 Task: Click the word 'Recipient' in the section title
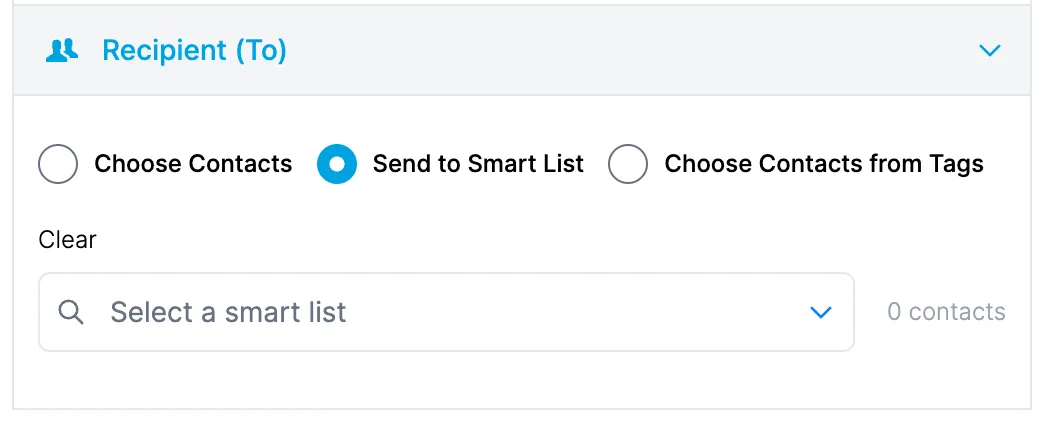click(164, 50)
